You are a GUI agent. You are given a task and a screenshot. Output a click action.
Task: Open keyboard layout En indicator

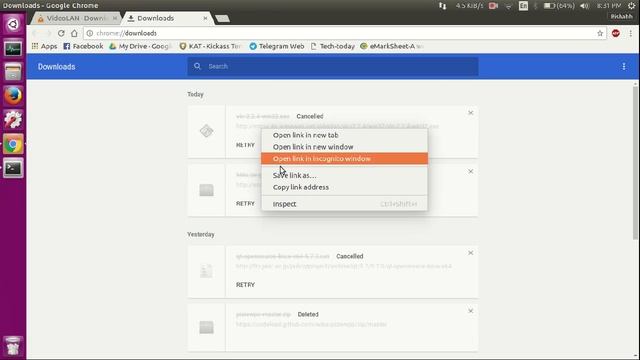523,6
